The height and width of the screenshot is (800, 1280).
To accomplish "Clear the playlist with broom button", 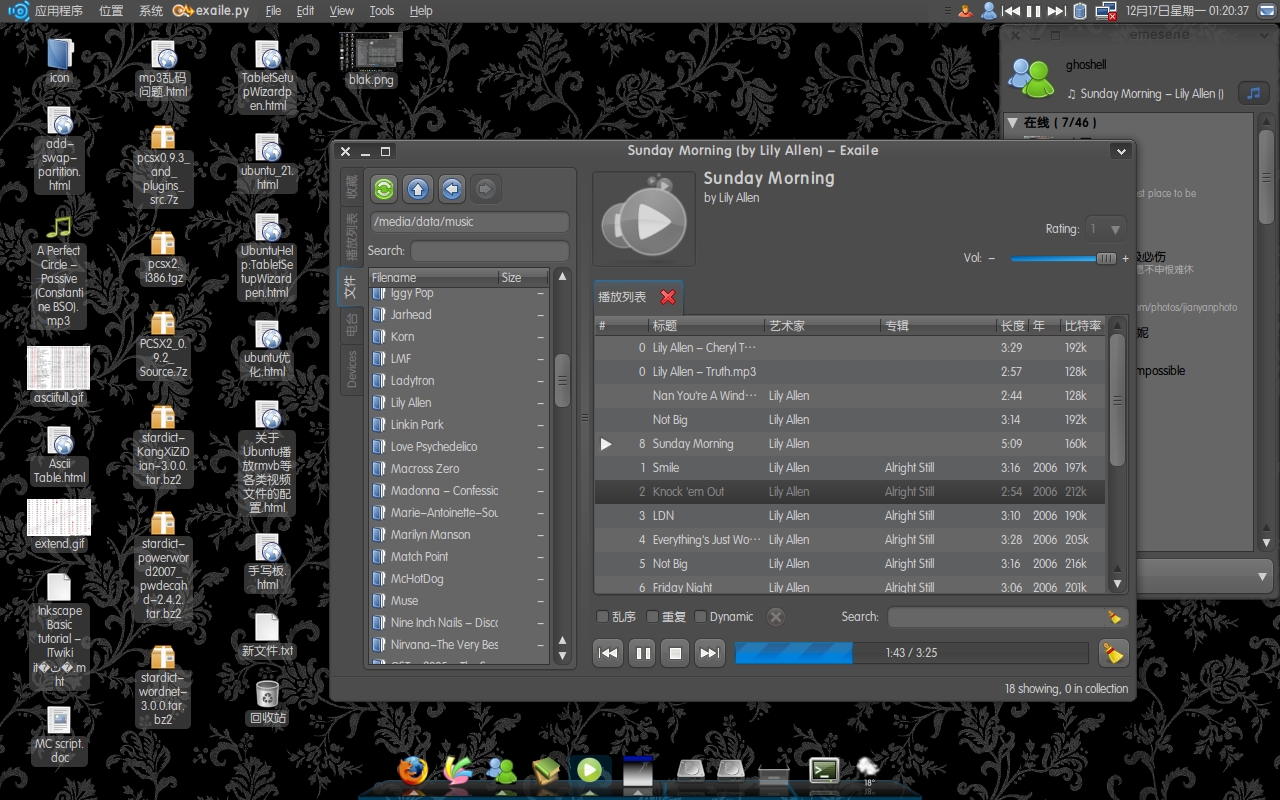I will 1113,653.
